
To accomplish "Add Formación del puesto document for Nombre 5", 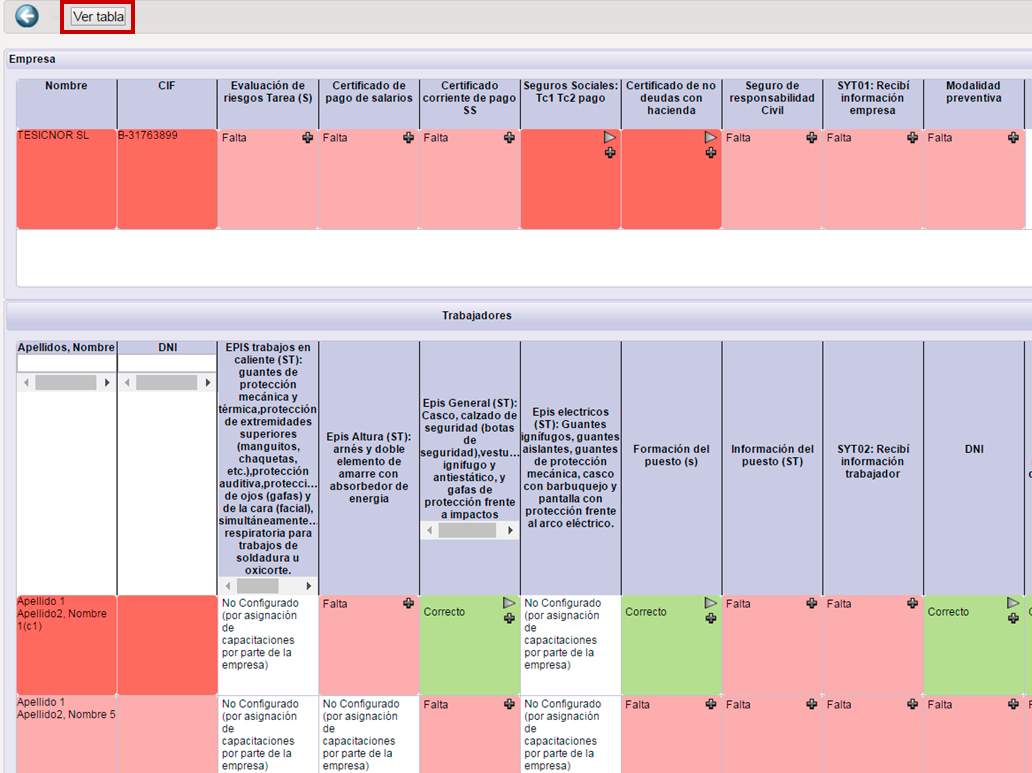I will [710, 704].
